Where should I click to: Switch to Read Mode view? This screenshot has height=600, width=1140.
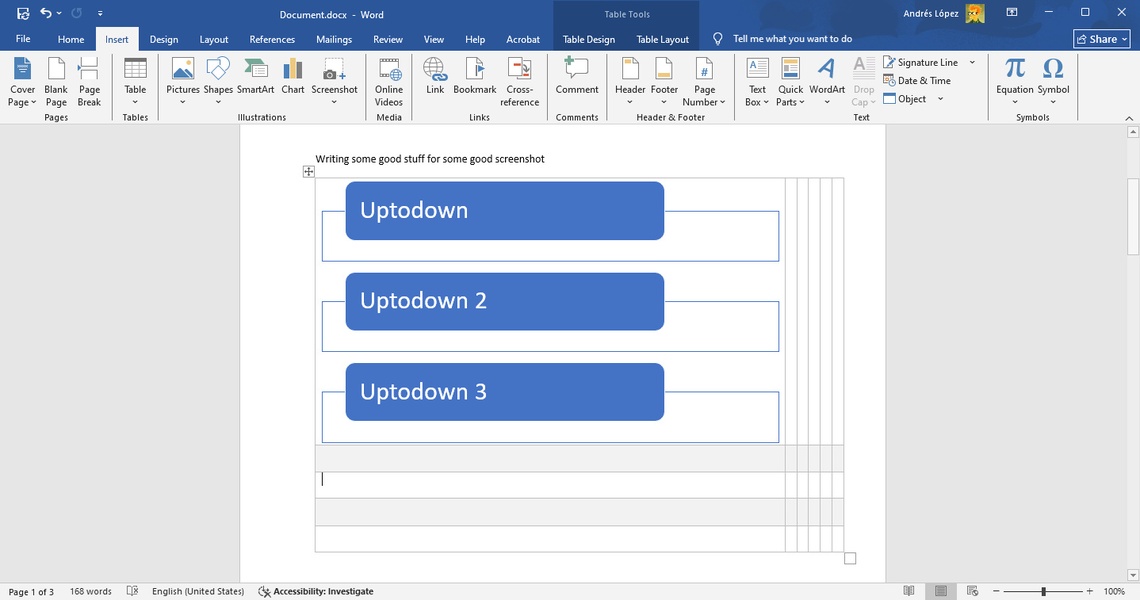(x=909, y=591)
